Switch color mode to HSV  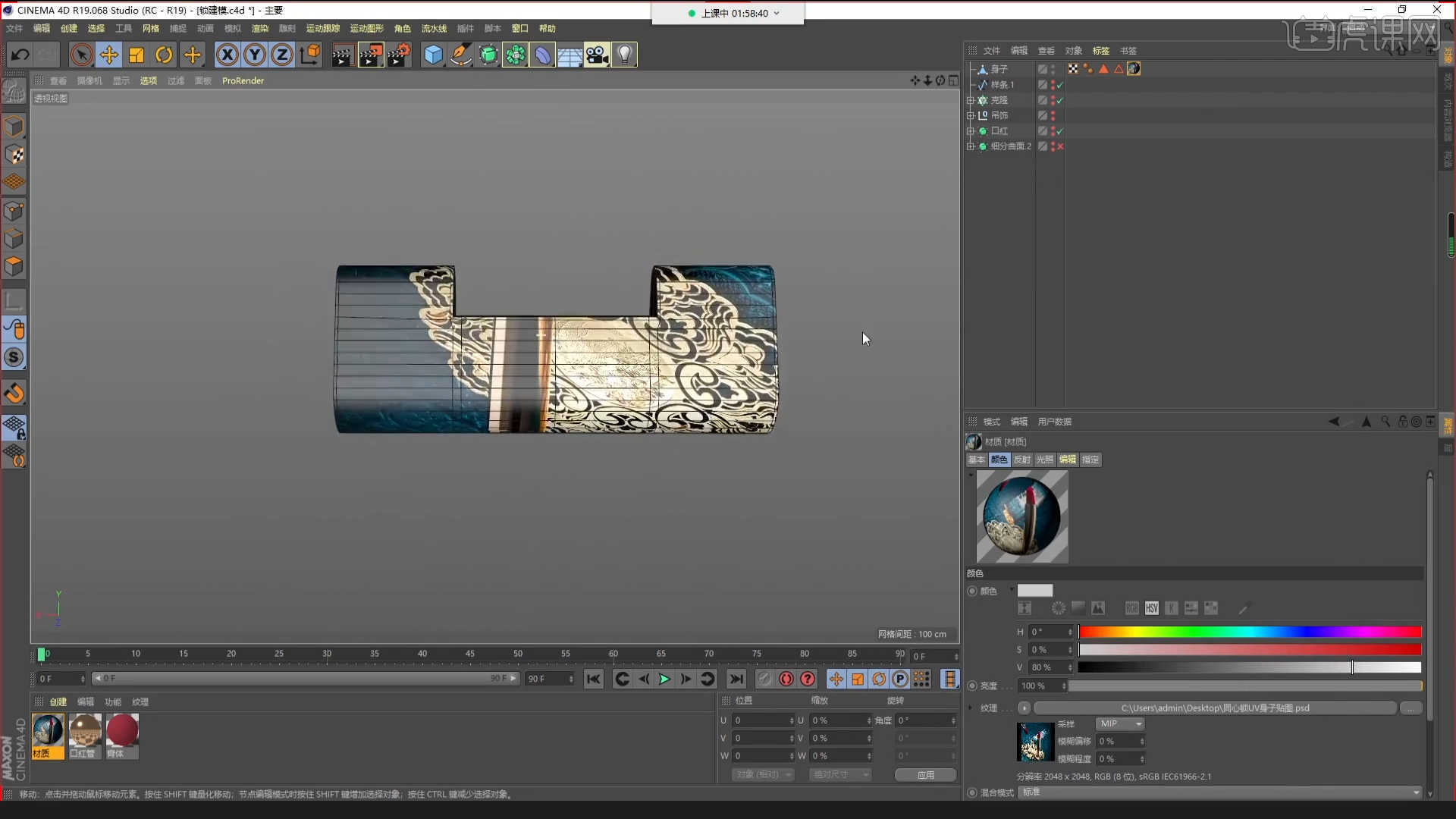point(1152,608)
